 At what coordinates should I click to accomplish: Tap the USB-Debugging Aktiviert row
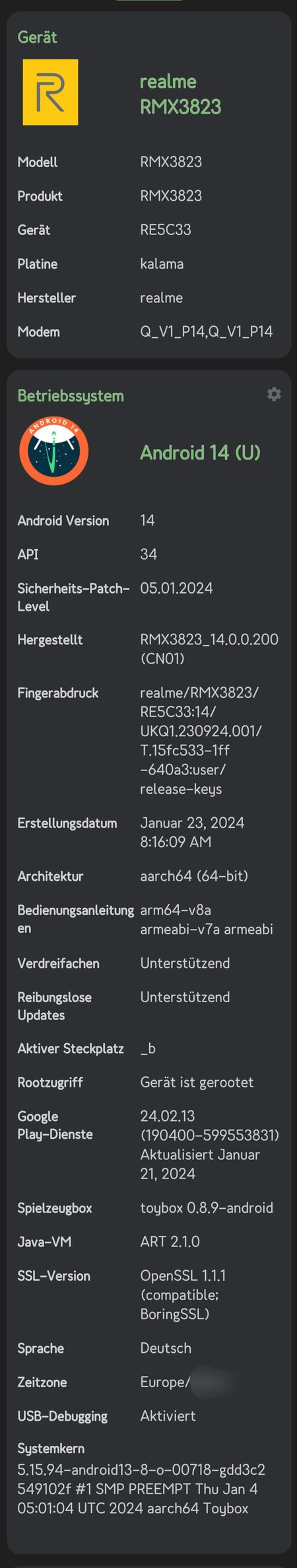click(148, 1416)
